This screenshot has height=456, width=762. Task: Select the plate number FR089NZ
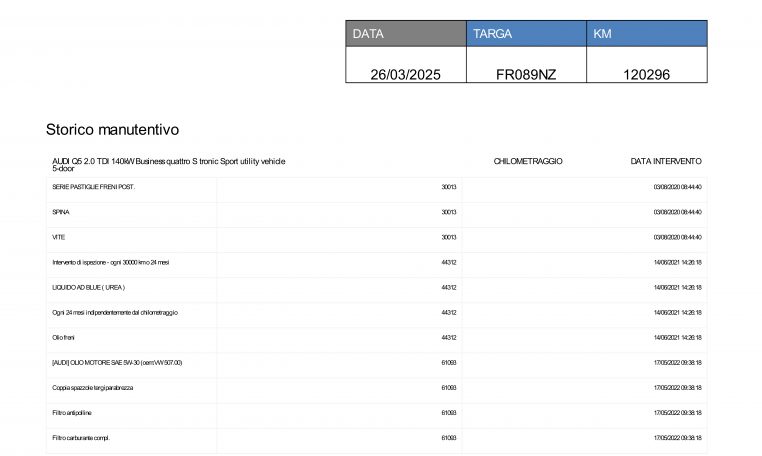pyautogui.click(x=525, y=74)
